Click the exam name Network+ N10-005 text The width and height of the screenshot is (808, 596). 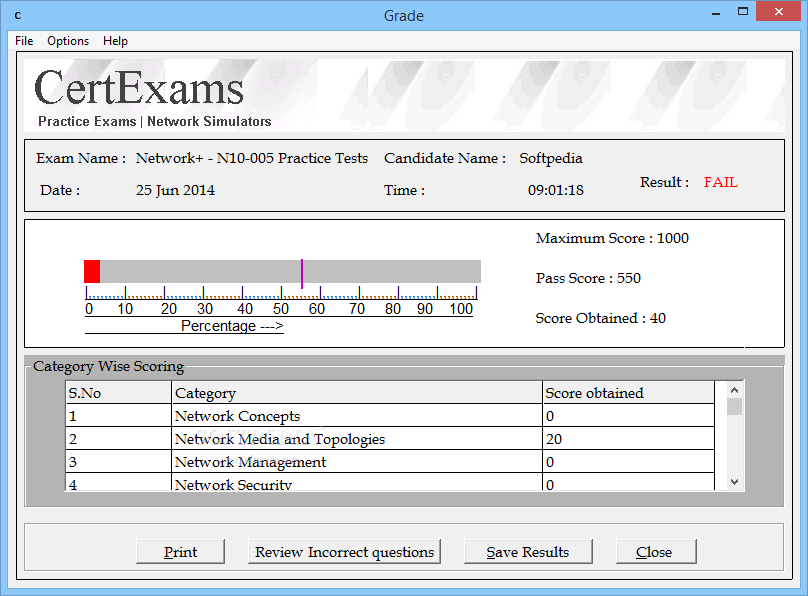(x=252, y=158)
